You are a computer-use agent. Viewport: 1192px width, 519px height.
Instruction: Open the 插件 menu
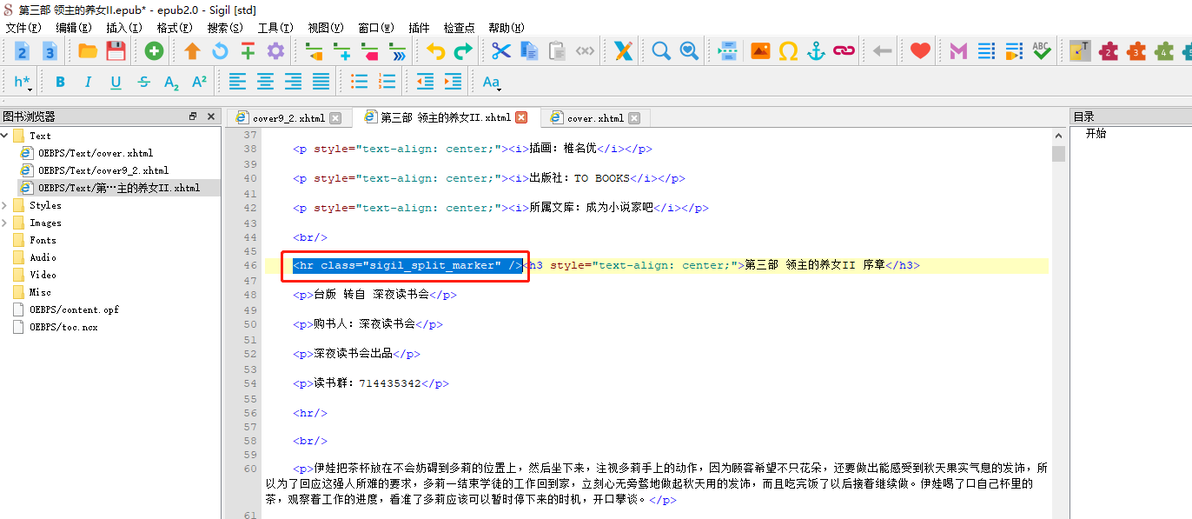click(x=419, y=27)
